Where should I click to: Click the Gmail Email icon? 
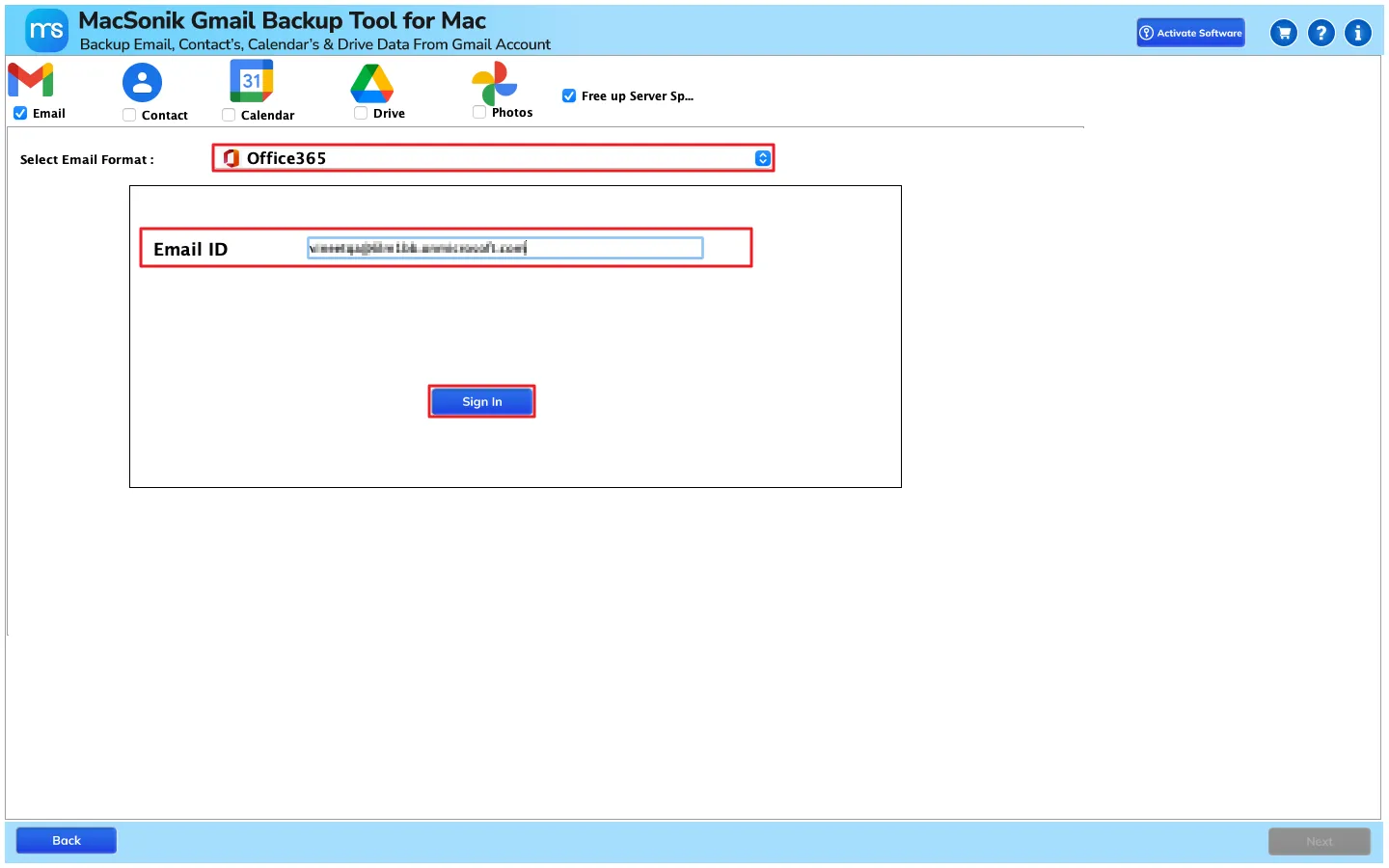(x=31, y=80)
